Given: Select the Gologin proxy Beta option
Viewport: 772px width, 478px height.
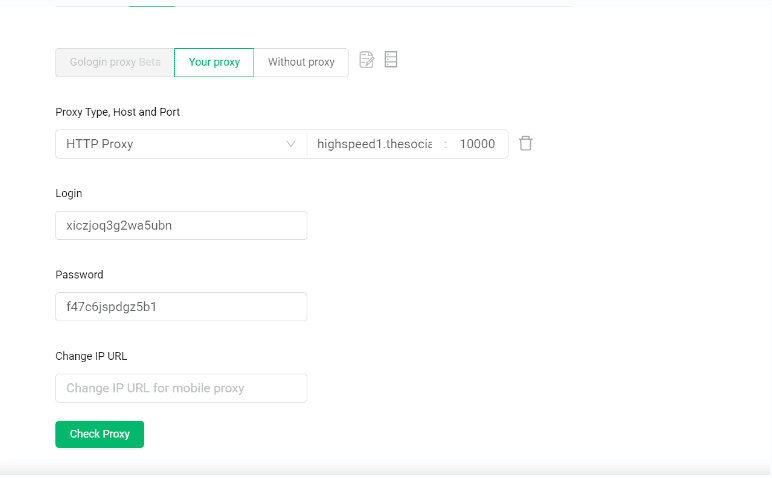Looking at the screenshot, I should coord(114,62).
